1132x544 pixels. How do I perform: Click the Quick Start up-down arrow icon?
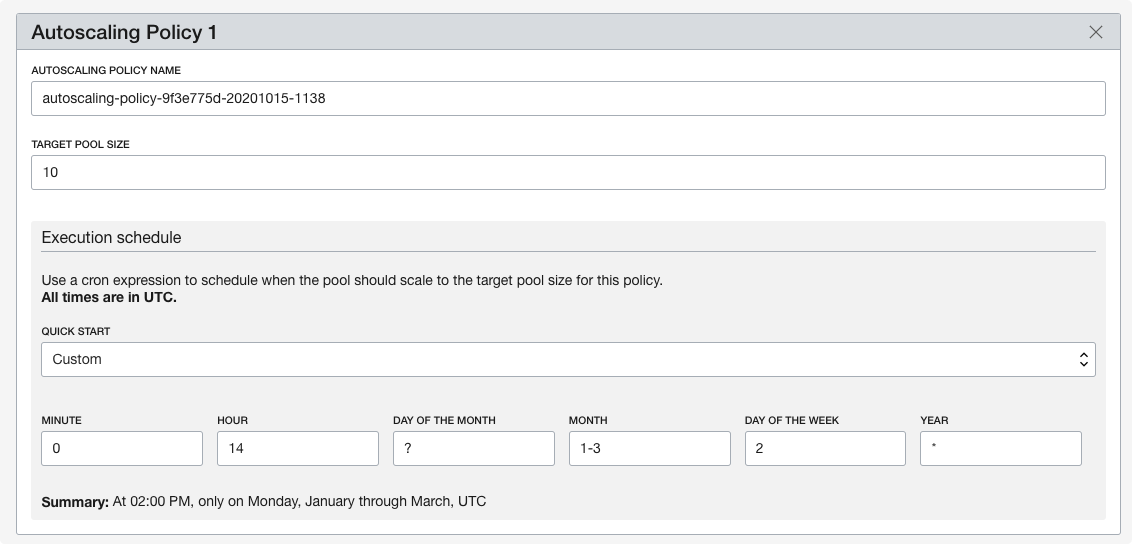1083,359
